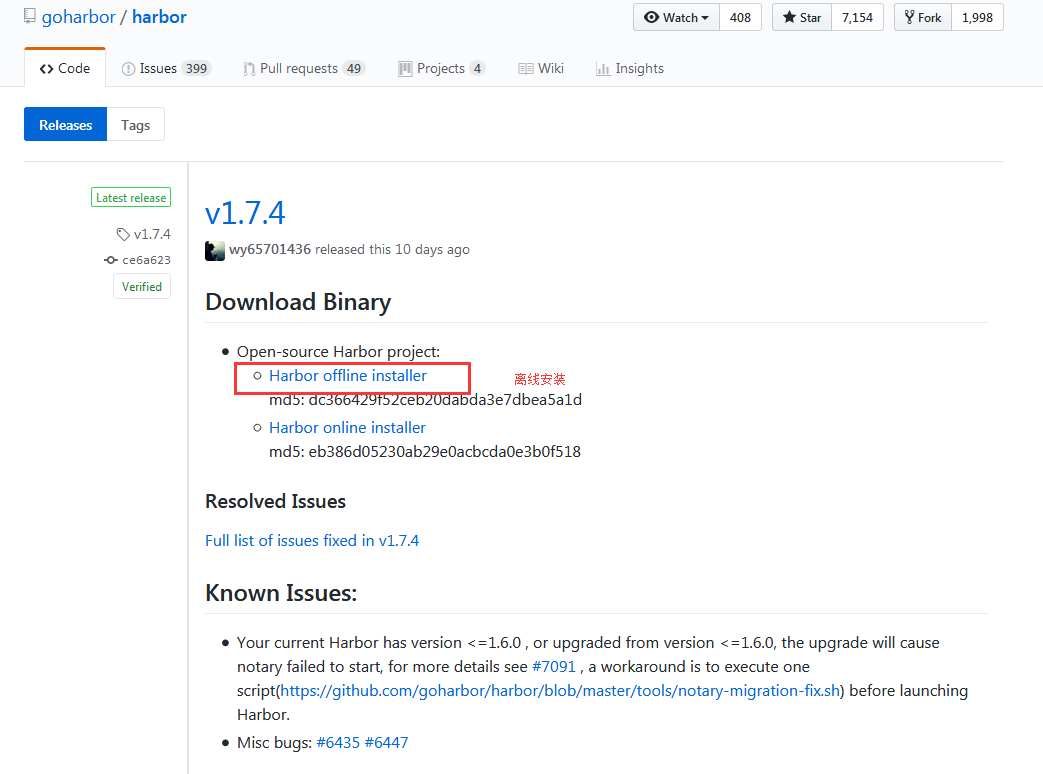
Task: Open Full list of issues fixed in v1.7.4
Action: coord(312,541)
